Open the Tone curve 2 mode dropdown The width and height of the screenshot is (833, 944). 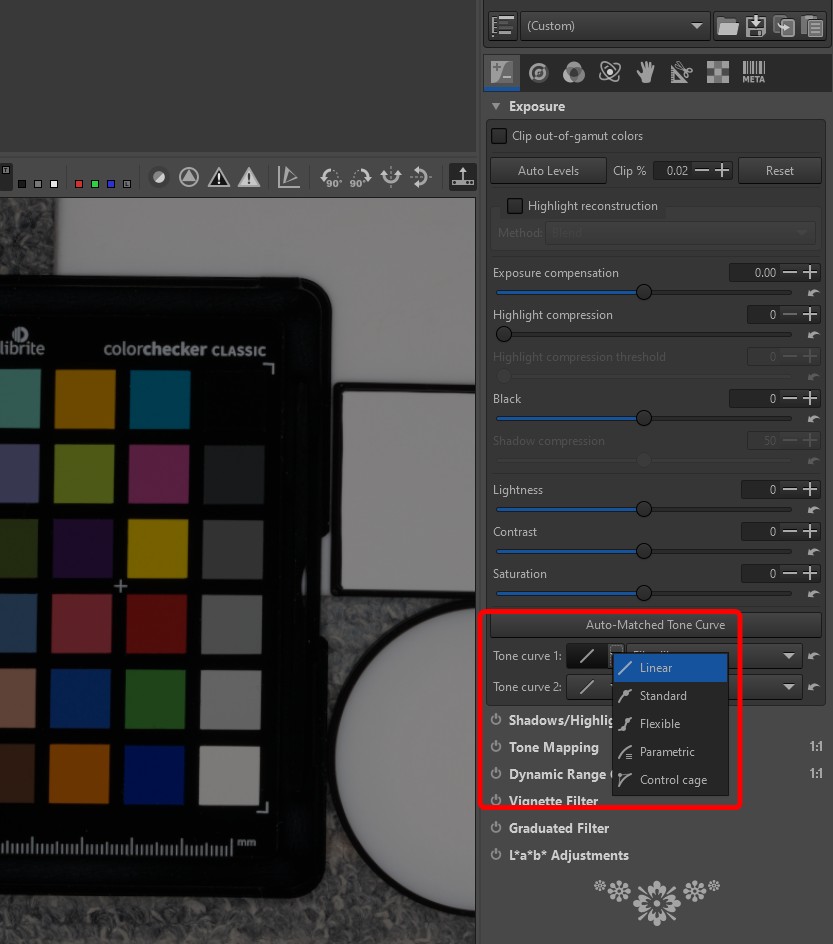pyautogui.click(x=790, y=687)
